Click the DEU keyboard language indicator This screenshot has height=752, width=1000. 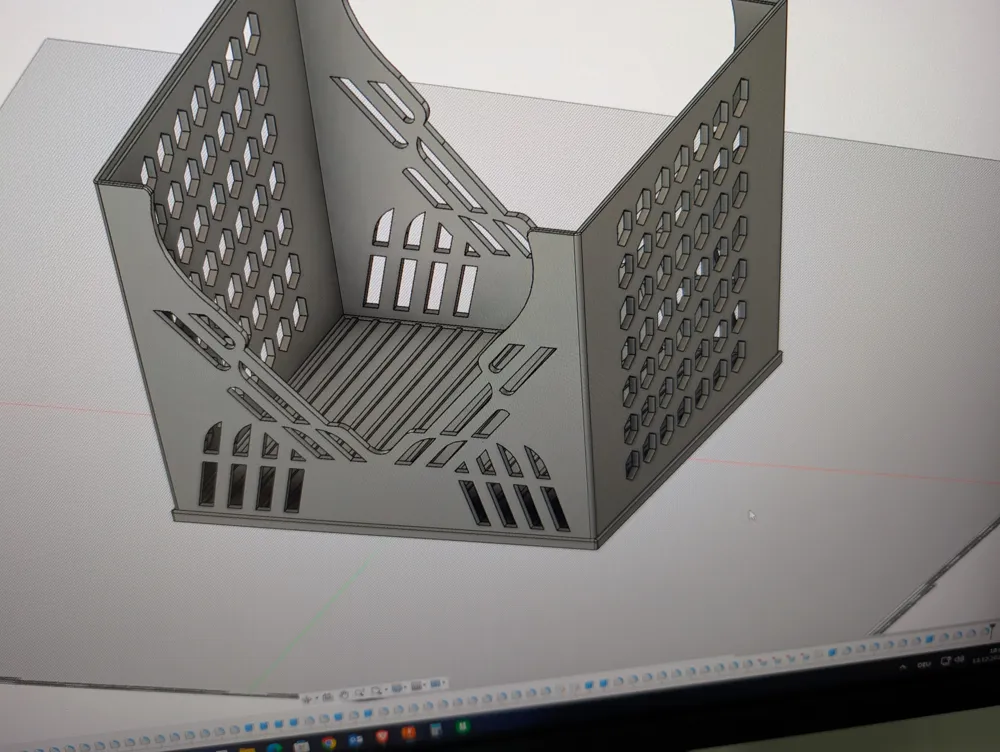click(924, 665)
